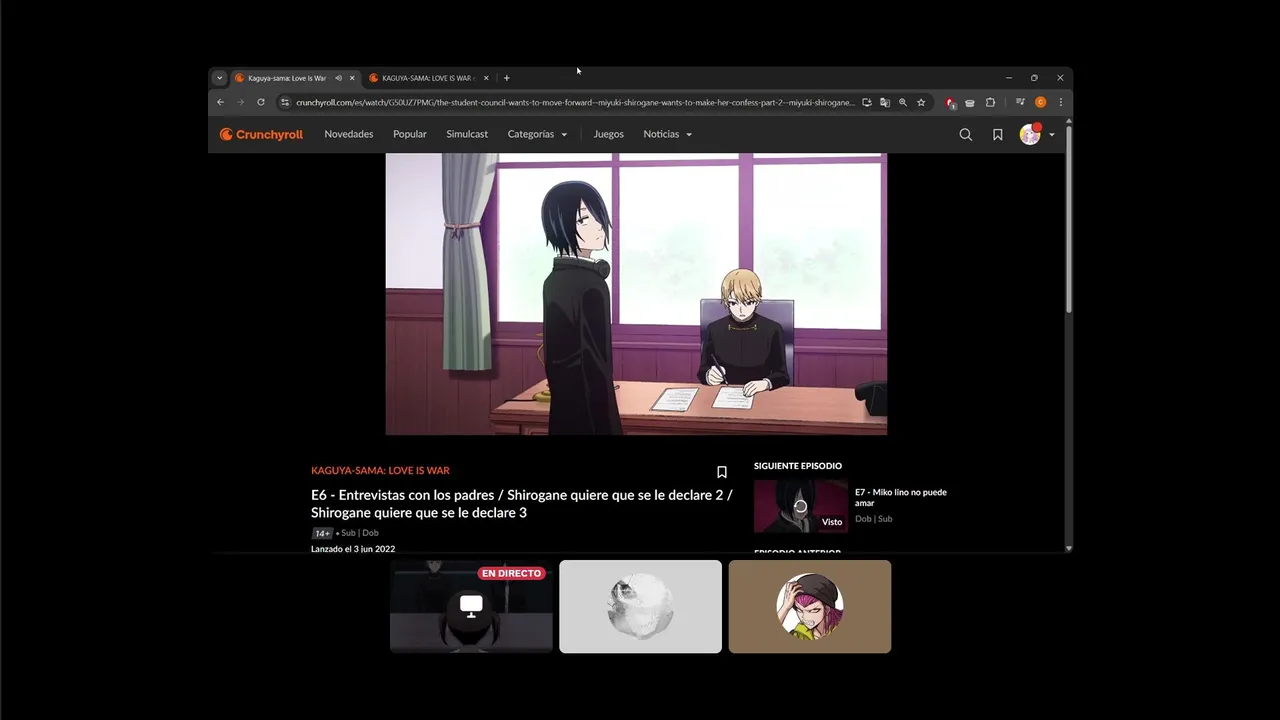
Task: Open the Crunchyroll home logo
Action: (x=261, y=134)
